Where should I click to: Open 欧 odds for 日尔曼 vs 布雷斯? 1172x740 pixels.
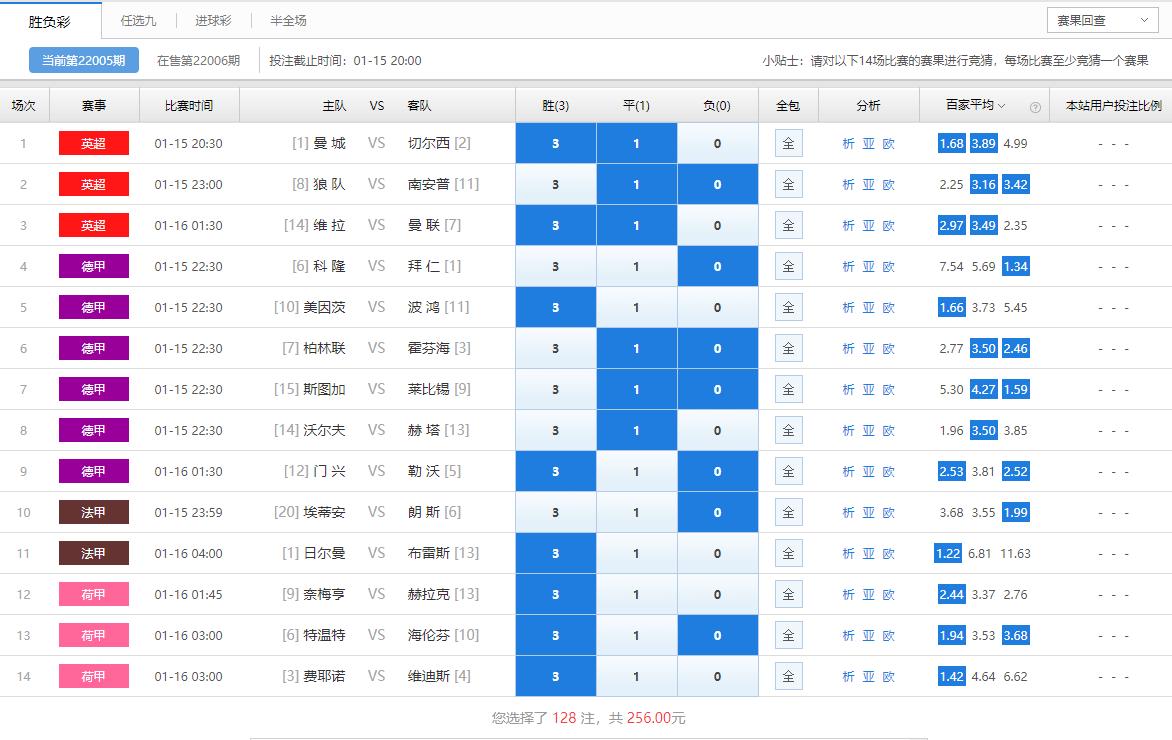click(x=888, y=553)
